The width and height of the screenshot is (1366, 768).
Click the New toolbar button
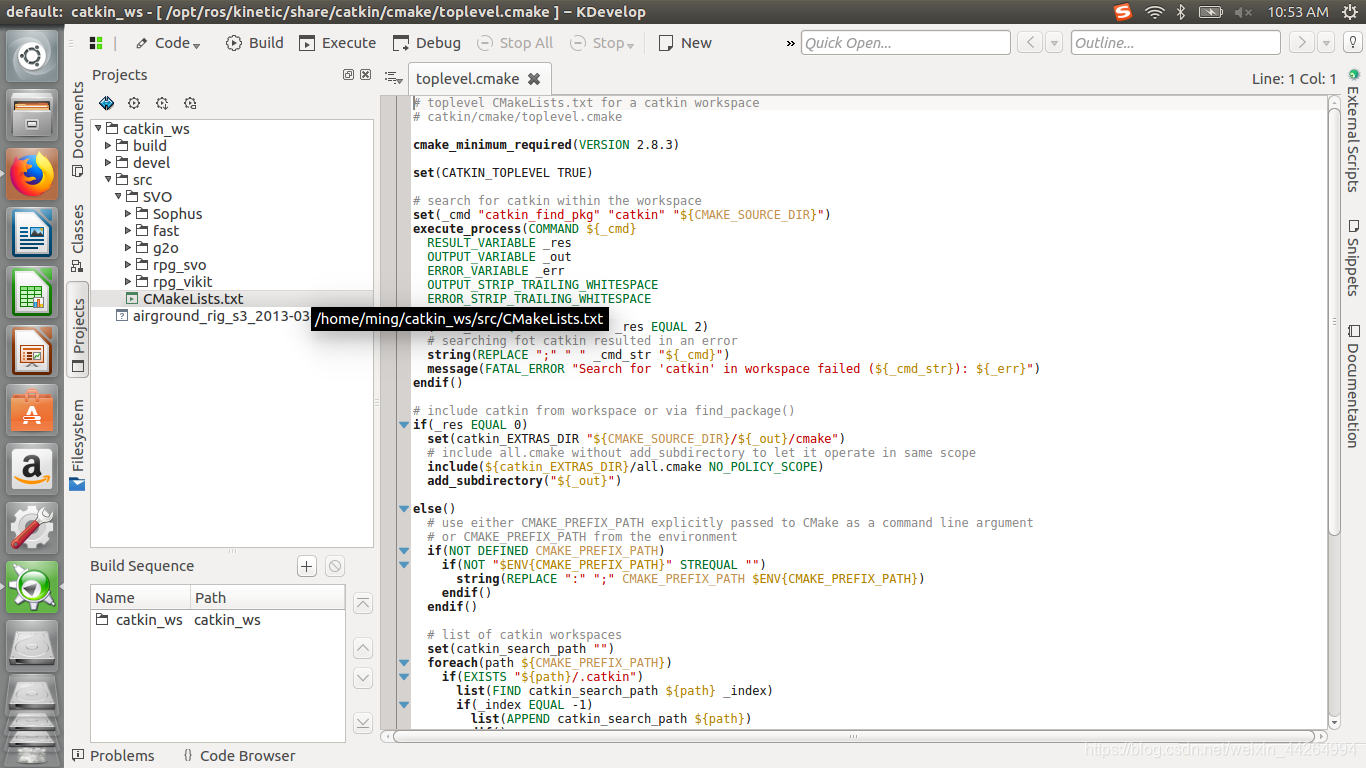pyautogui.click(x=685, y=43)
